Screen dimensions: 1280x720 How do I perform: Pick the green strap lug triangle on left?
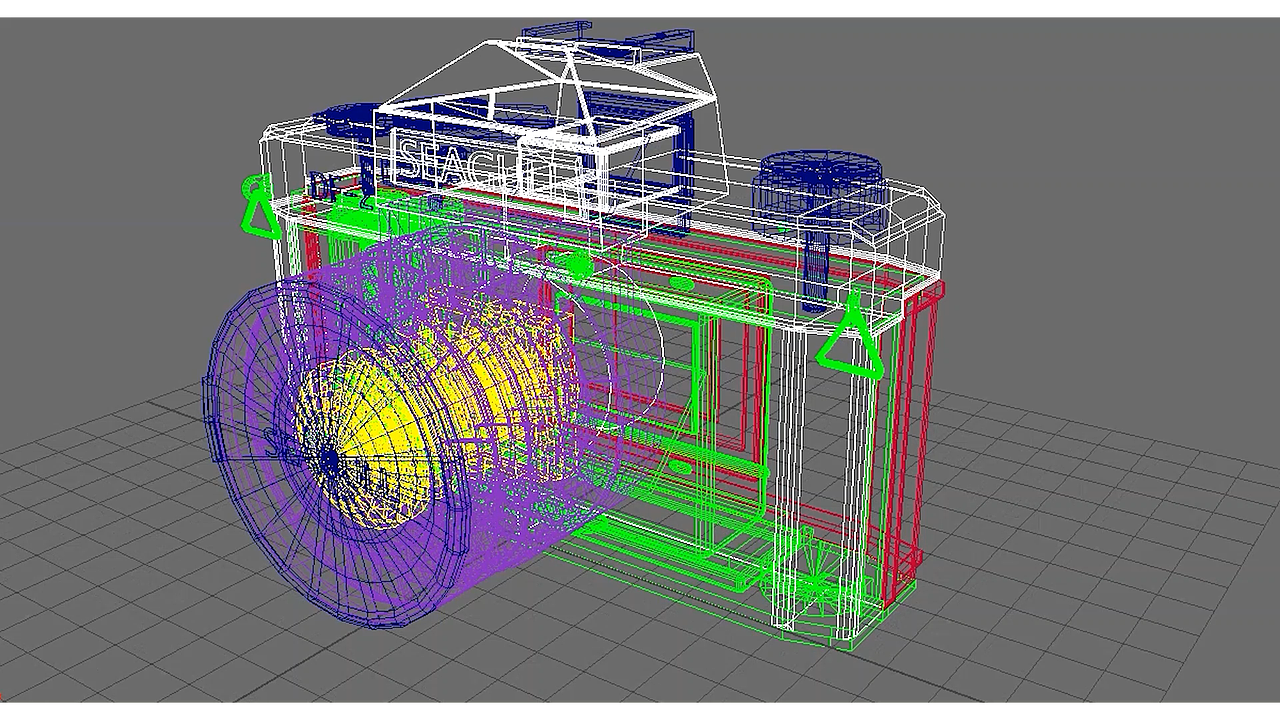(261, 208)
